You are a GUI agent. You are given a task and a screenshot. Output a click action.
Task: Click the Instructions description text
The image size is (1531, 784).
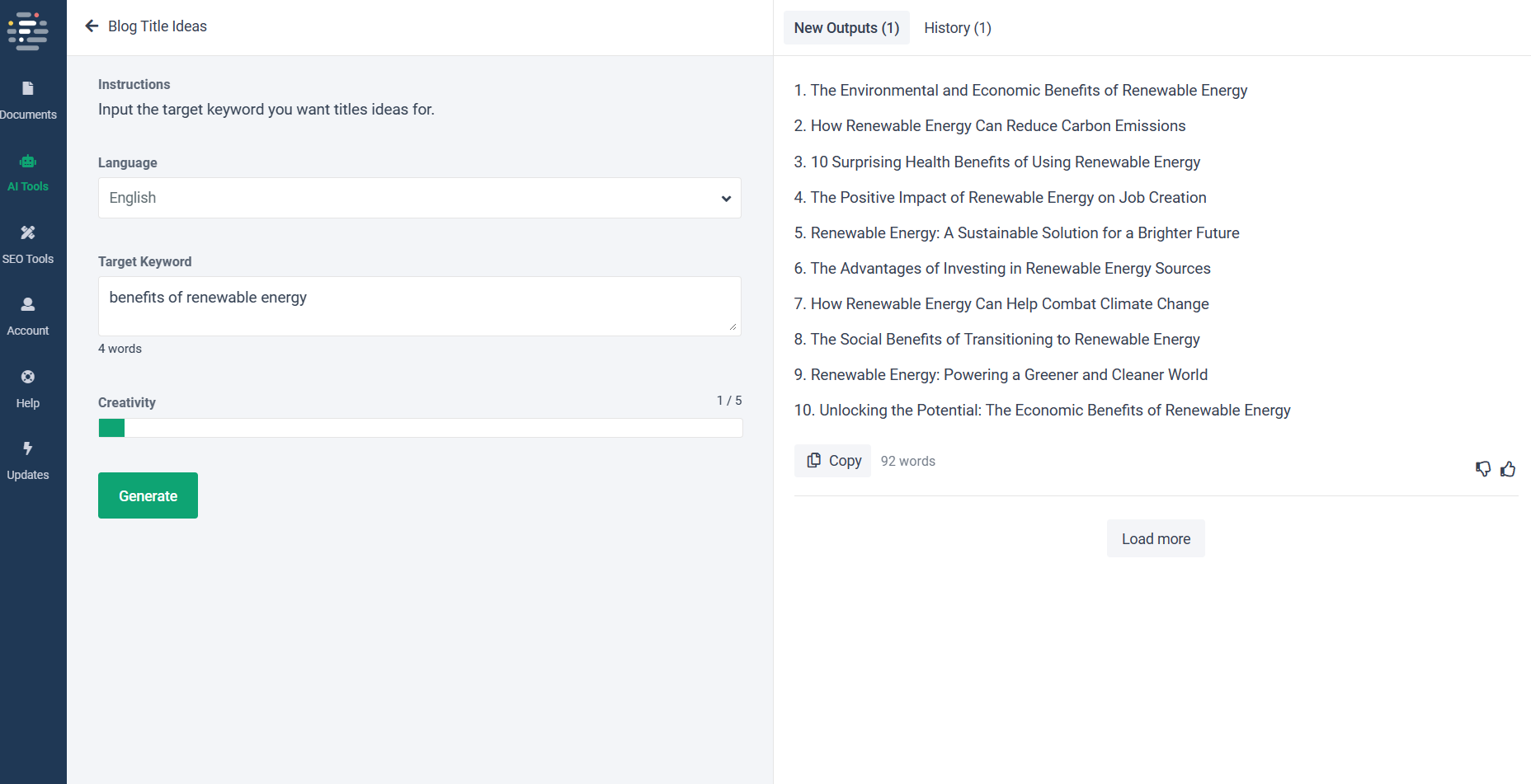pos(266,110)
